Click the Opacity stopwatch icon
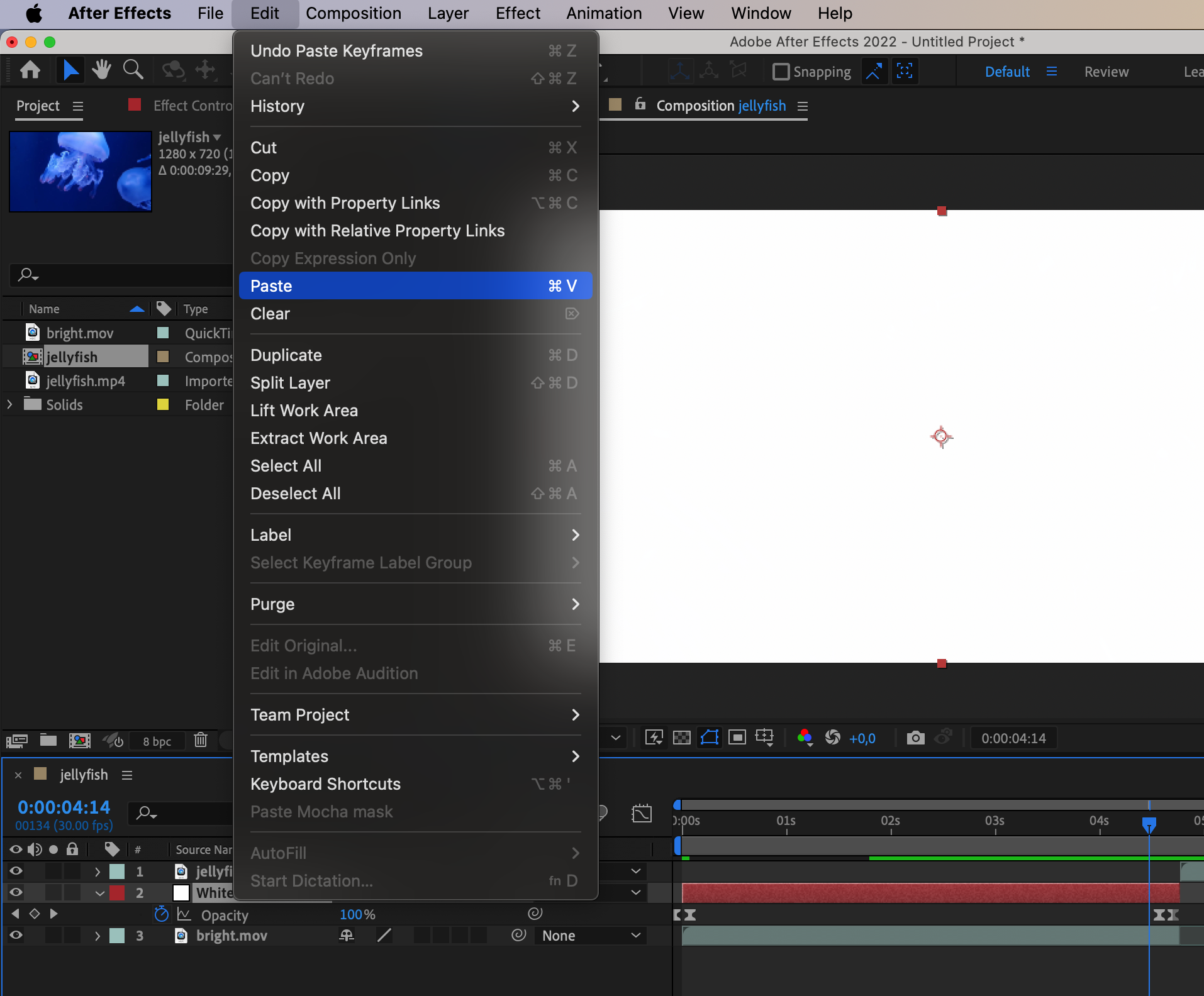Screen dimensions: 1204x996 (x=162, y=914)
